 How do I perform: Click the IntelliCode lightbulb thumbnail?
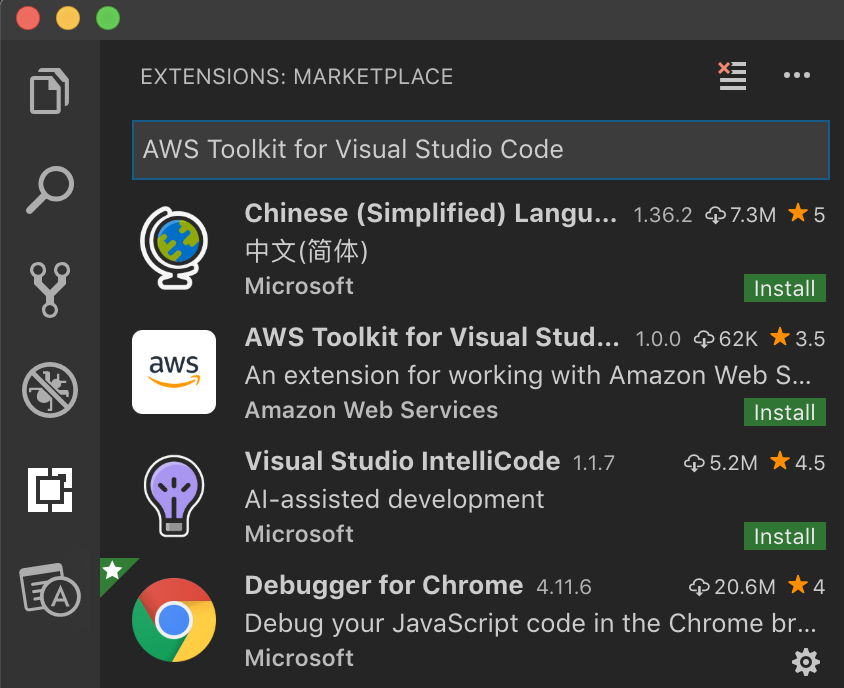click(173, 495)
